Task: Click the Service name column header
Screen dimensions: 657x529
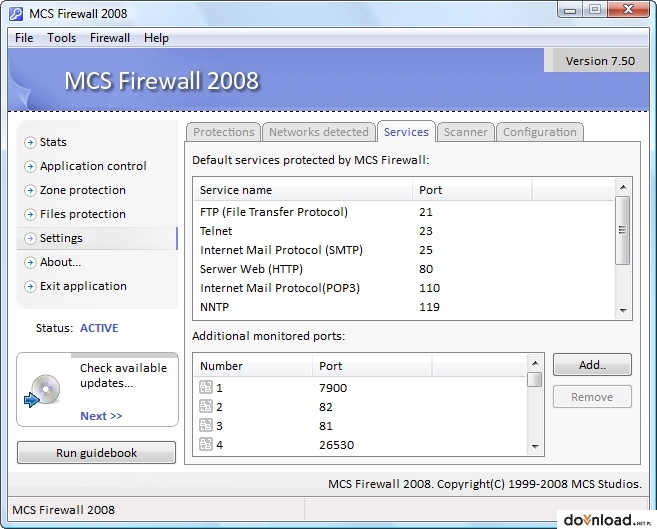Action: (303, 190)
